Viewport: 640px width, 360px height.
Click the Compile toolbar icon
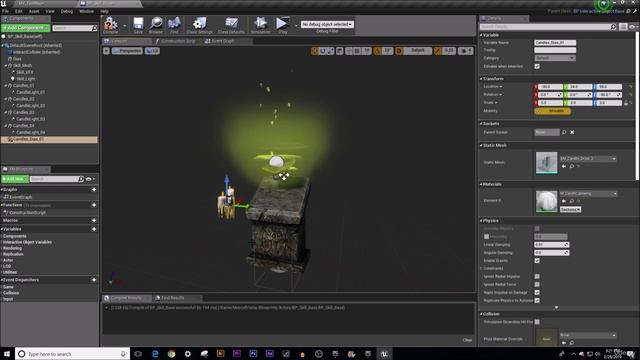110,24
